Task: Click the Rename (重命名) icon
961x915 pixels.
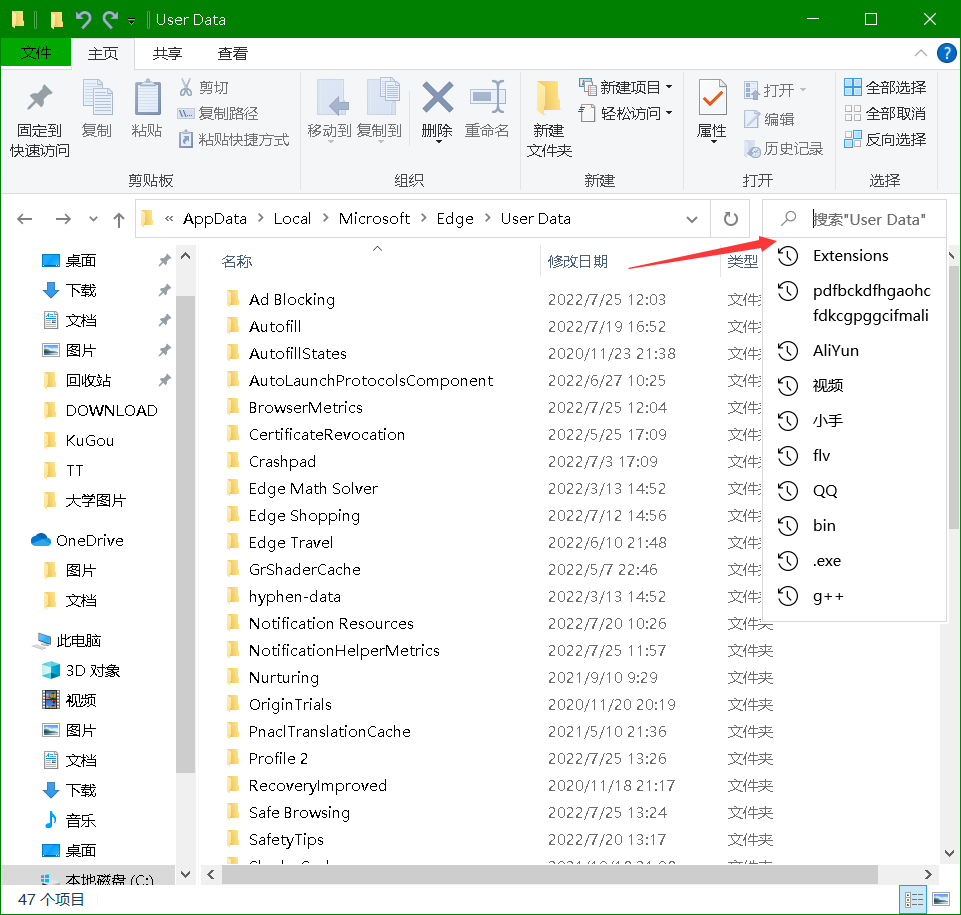Action: coord(487,97)
